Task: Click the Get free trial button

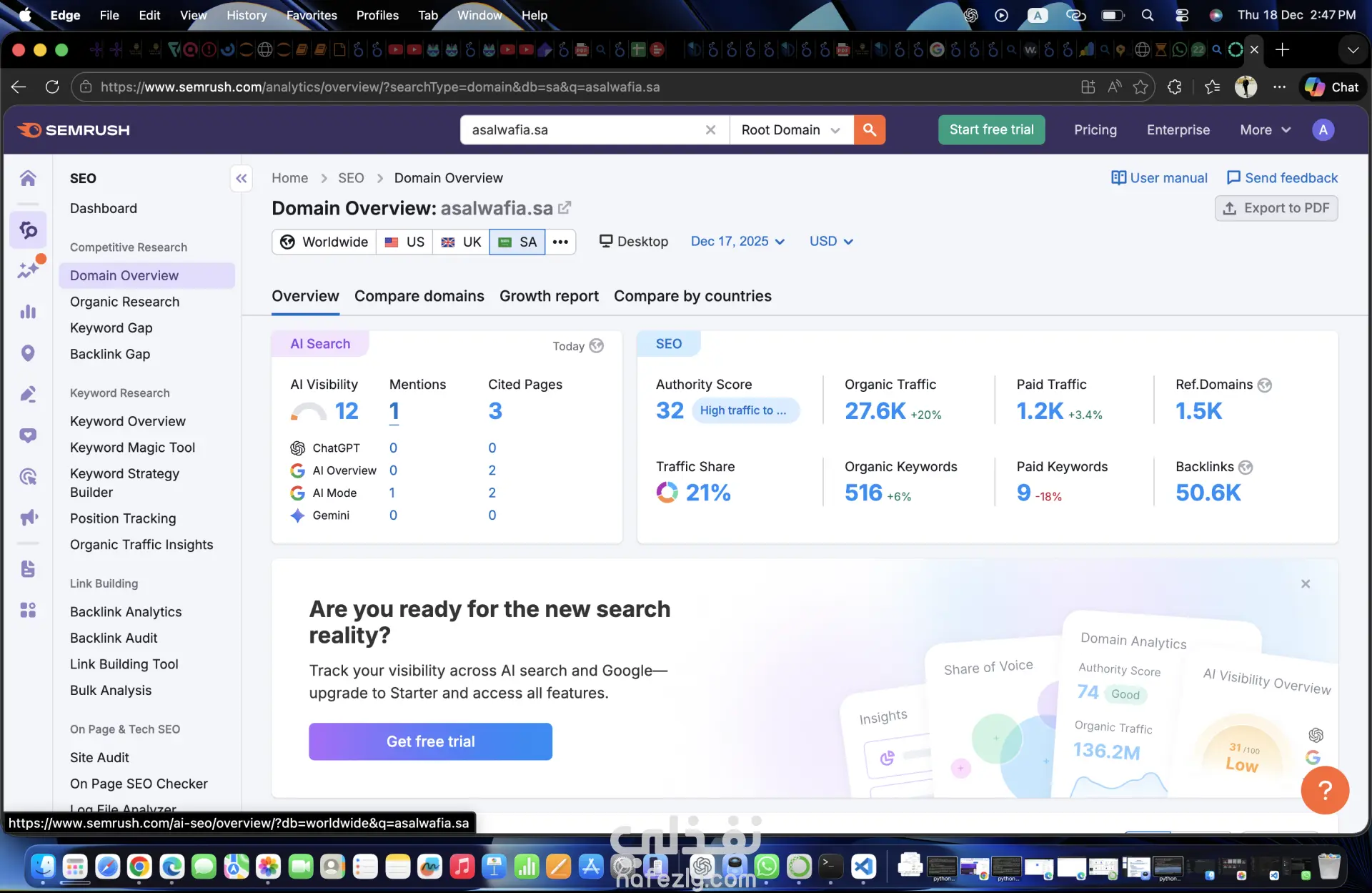Action: [430, 741]
